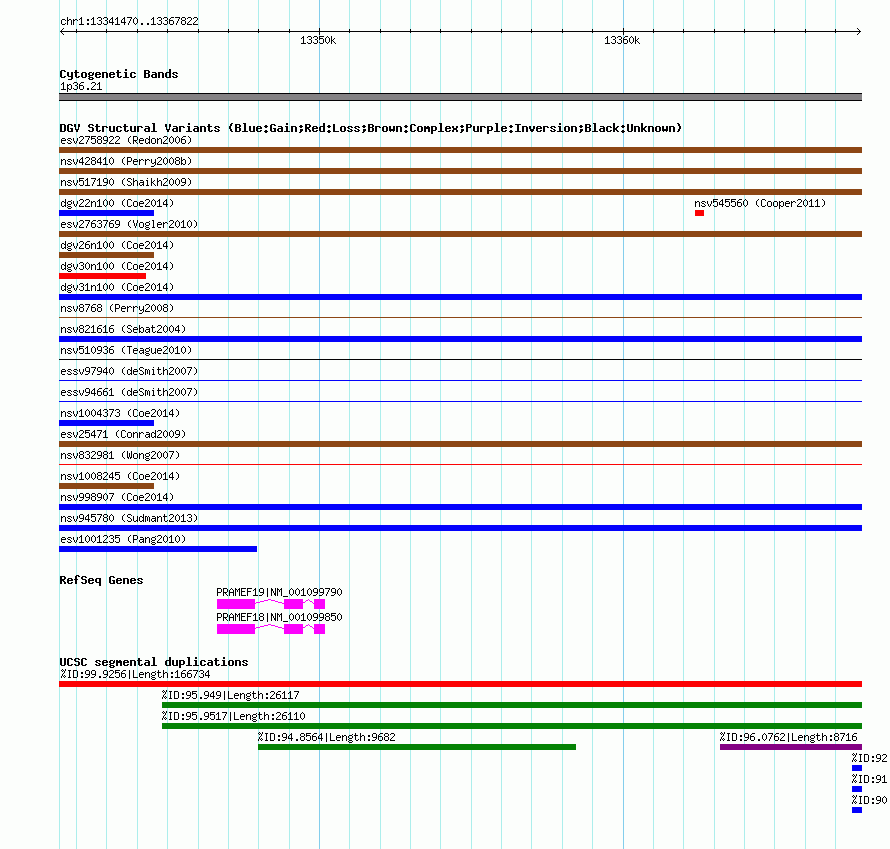The height and width of the screenshot is (849, 890).
Task: Click the gray 1p36.21 cytogenetic band bar
Action: (x=460, y=97)
